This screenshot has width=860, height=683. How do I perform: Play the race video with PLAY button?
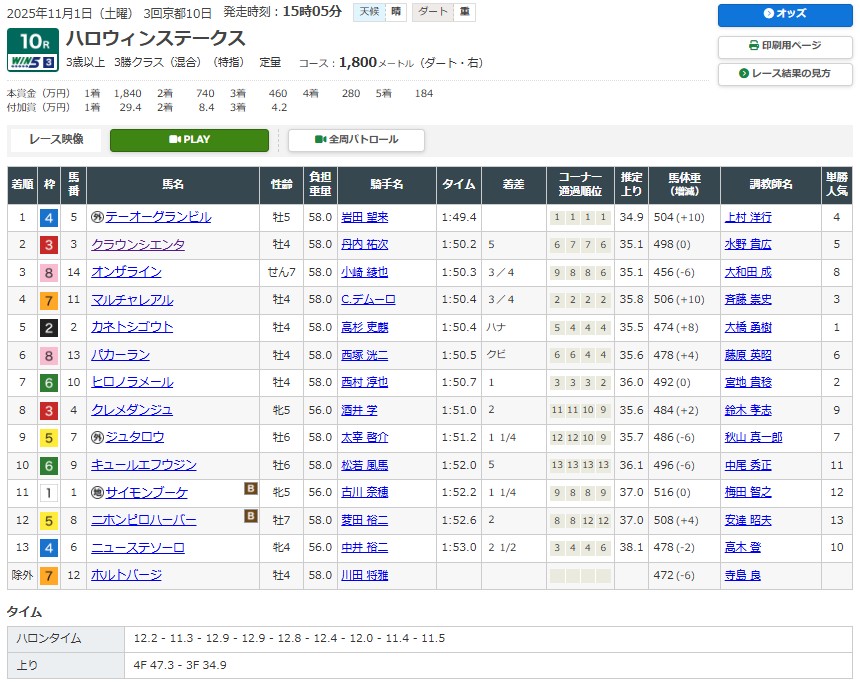[189, 140]
